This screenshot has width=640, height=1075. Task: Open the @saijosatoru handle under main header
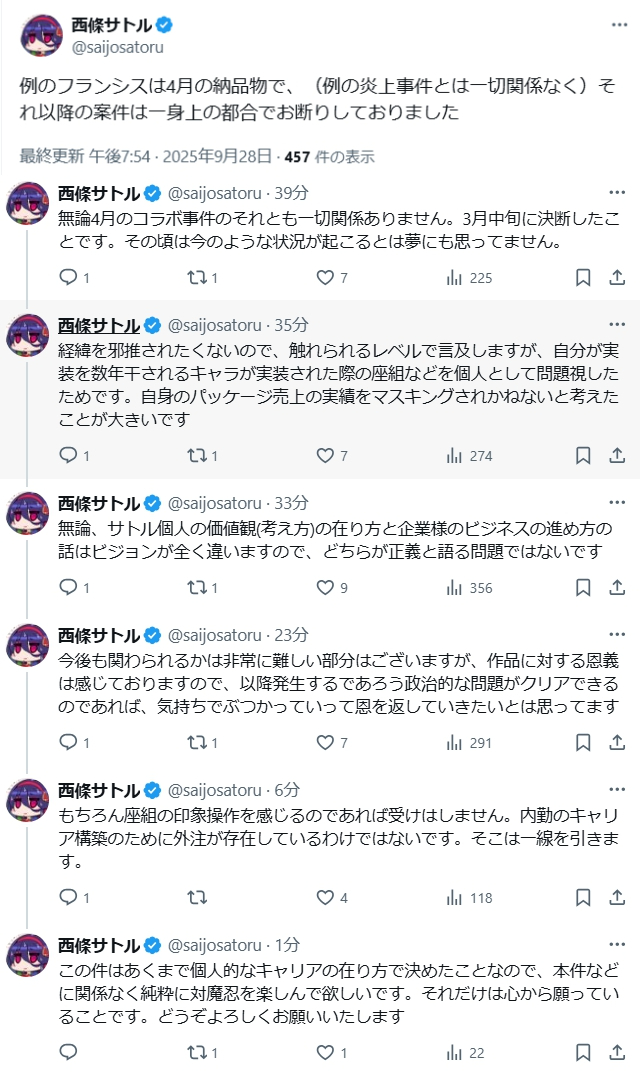pyautogui.click(x=117, y=47)
